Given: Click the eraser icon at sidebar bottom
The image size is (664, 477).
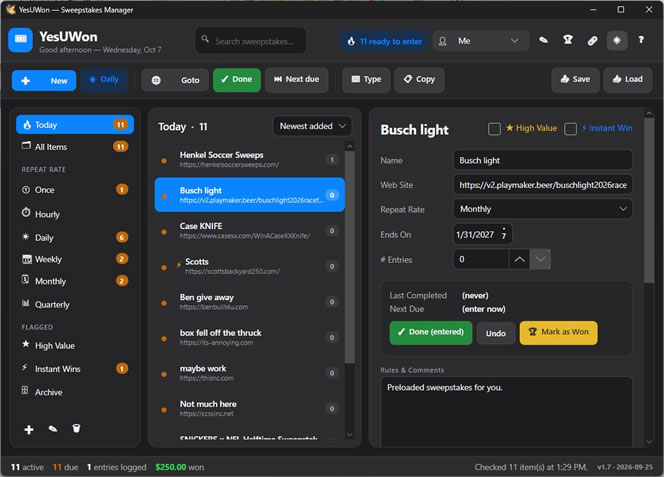Looking at the screenshot, I should [x=53, y=429].
